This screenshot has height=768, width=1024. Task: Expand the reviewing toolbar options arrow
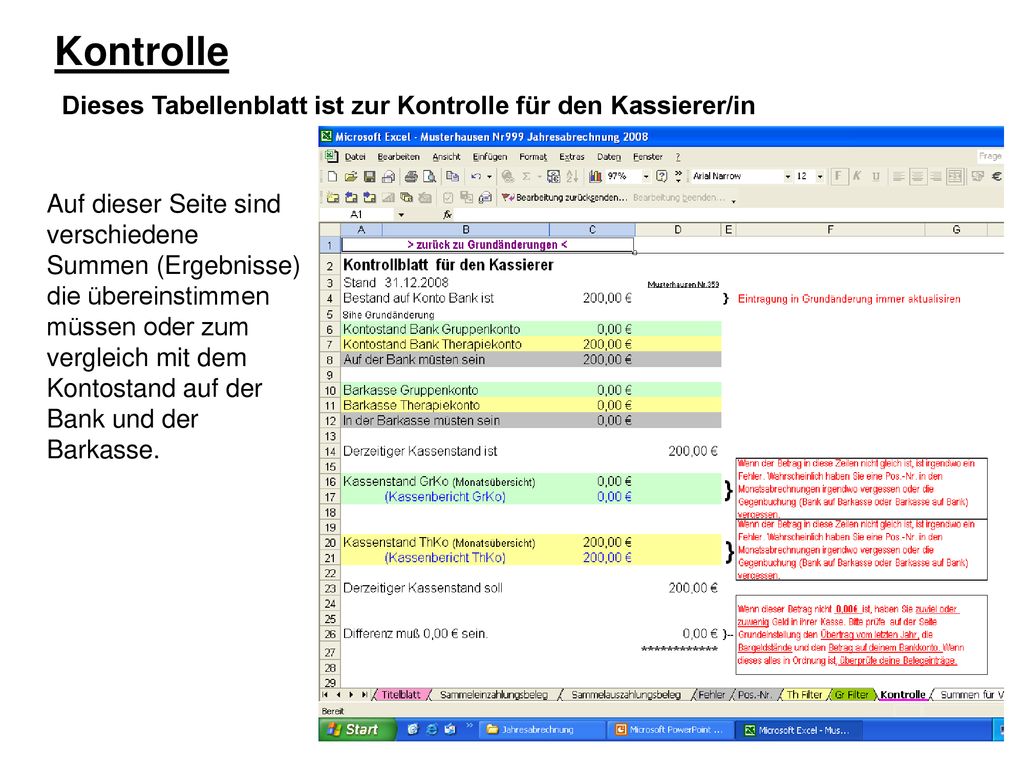[x=733, y=200]
